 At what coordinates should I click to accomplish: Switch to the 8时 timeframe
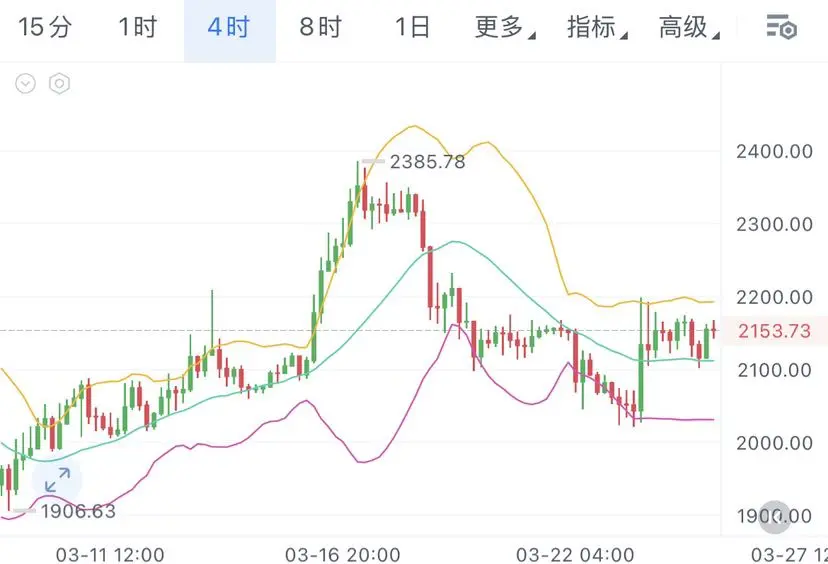point(321,27)
